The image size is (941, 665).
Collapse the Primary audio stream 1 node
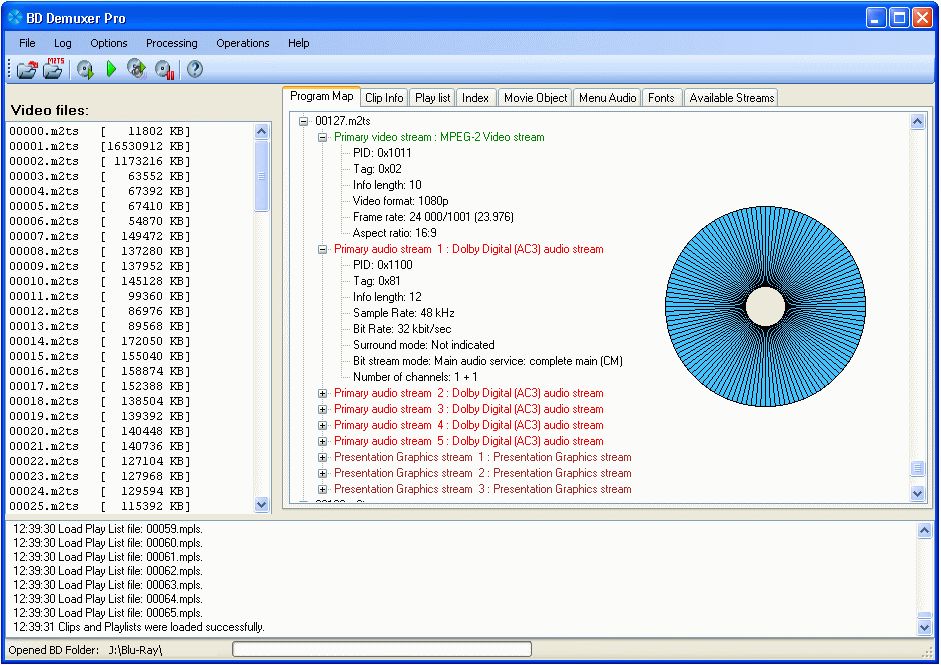coord(322,249)
